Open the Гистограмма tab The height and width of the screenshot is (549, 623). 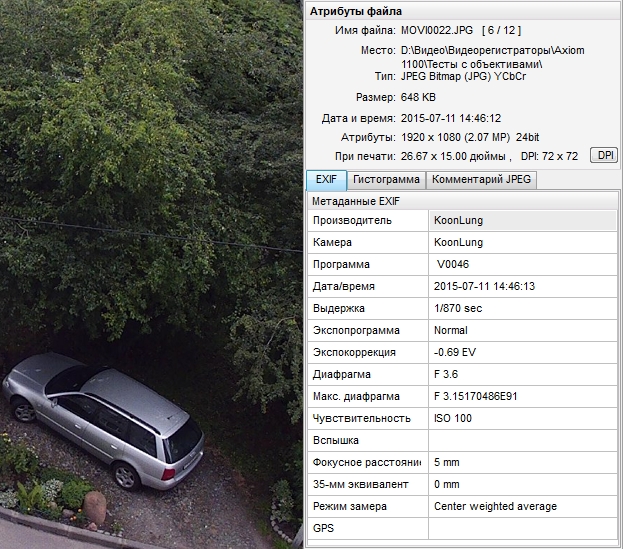point(386,180)
